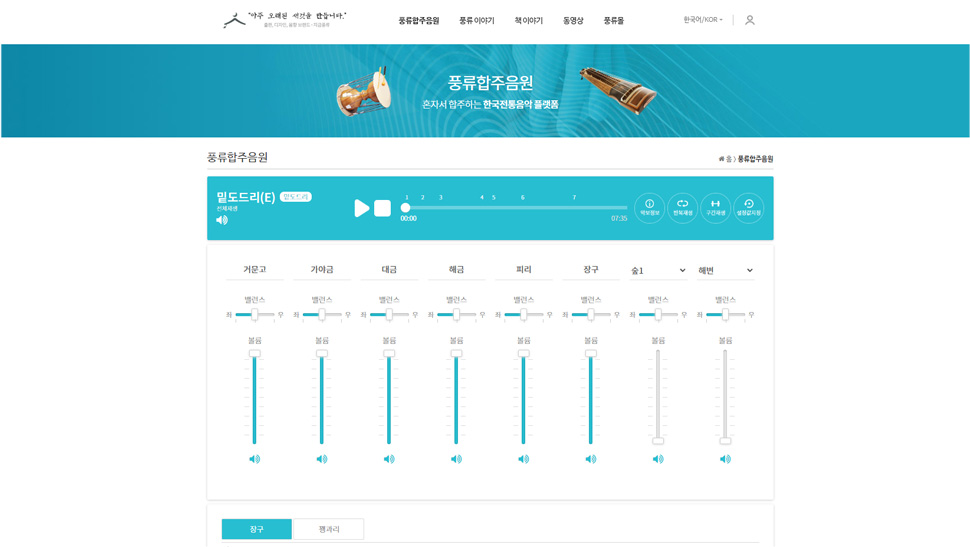Image resolution: width=970 pixels, height=547 pixels.
Task: Click the 가야금 balance slider handle
Action: 322,315
